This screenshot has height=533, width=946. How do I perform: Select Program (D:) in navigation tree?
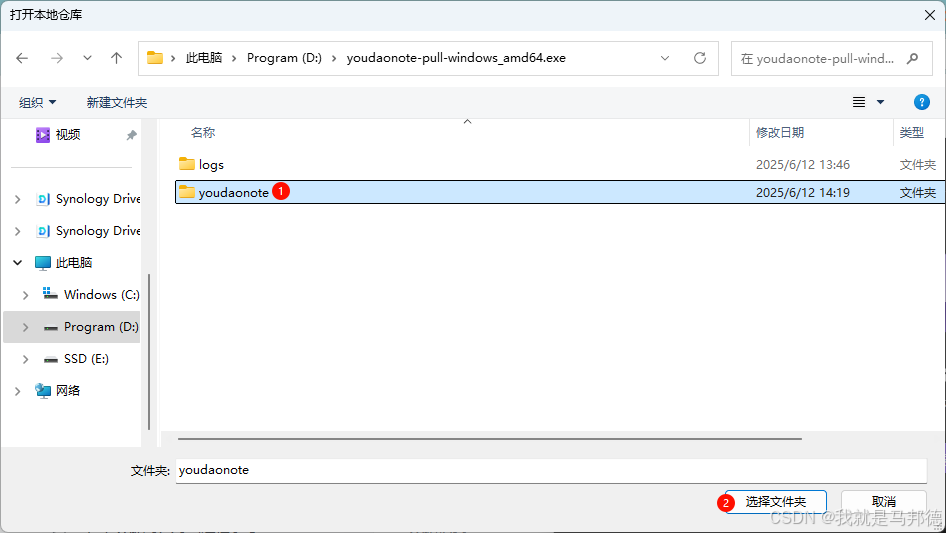[91, 327]
